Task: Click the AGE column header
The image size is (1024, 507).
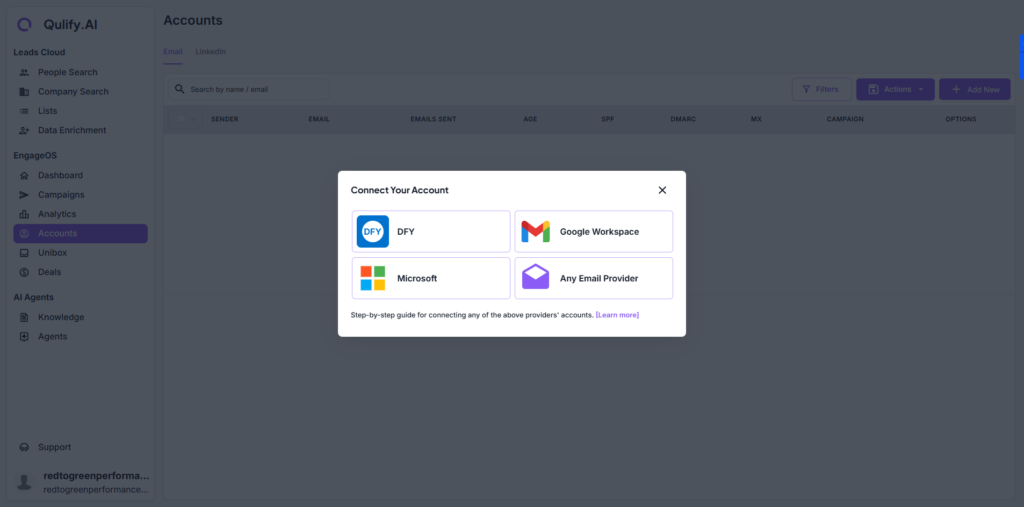Action: tap(530, 120)
